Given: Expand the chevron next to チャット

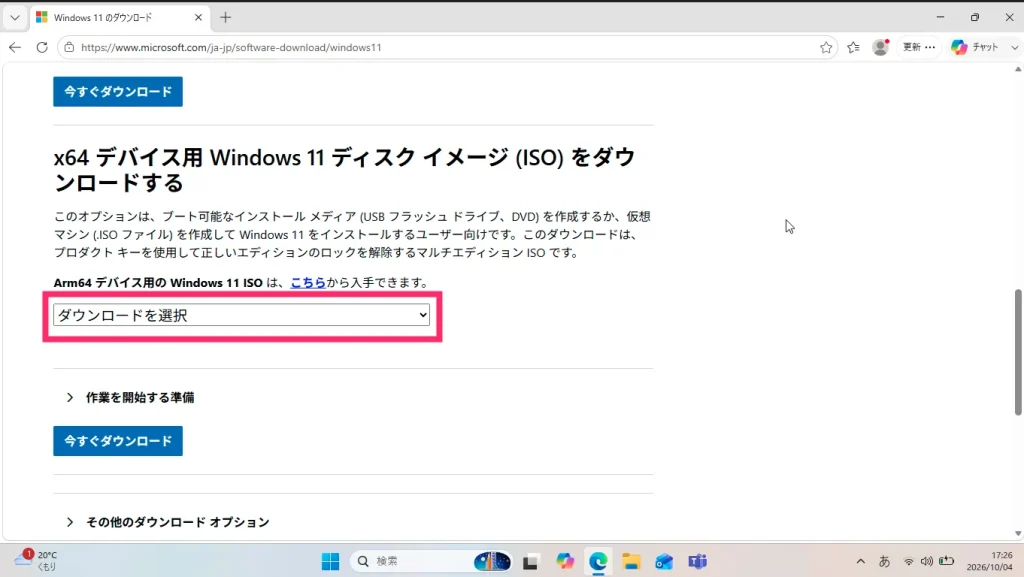Looking at the screenshot, I should tap(1014, 47).
